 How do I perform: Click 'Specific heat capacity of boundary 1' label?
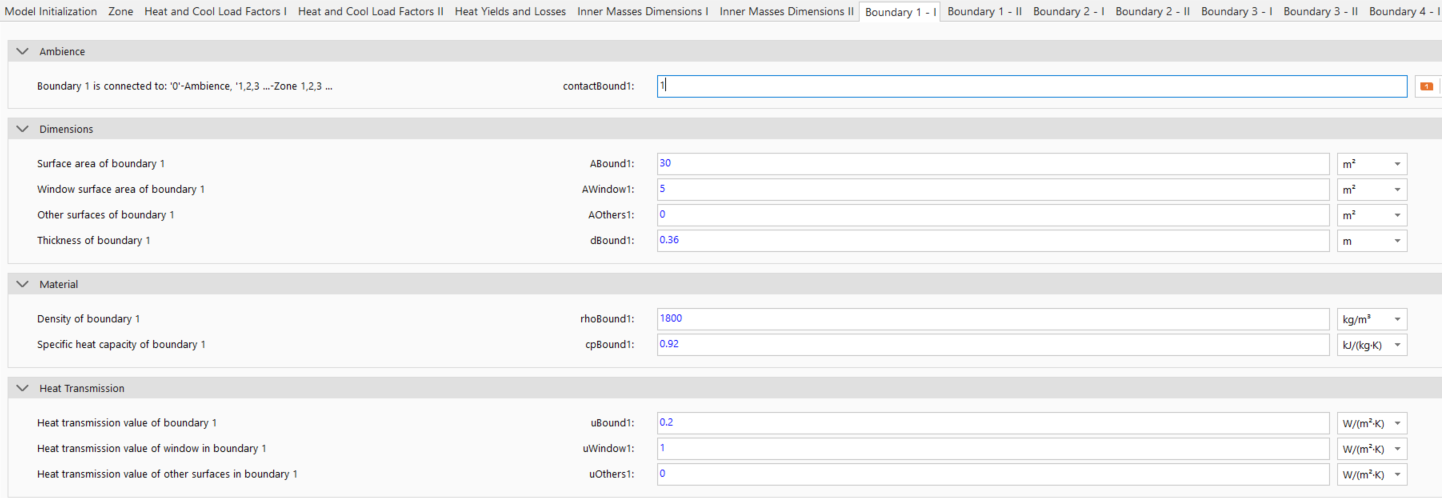(121, 345)
